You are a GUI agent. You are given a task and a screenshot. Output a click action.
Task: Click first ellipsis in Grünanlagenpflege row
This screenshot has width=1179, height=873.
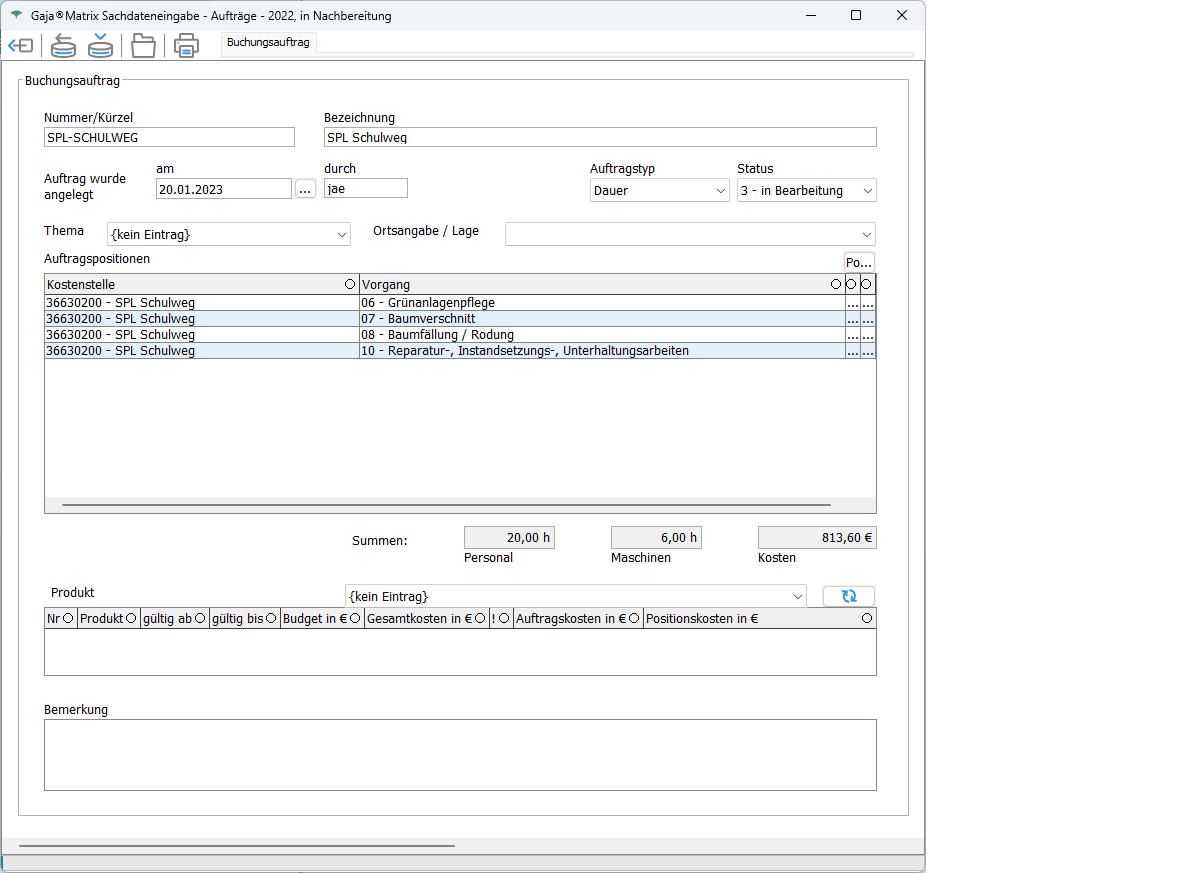(852, 303)
